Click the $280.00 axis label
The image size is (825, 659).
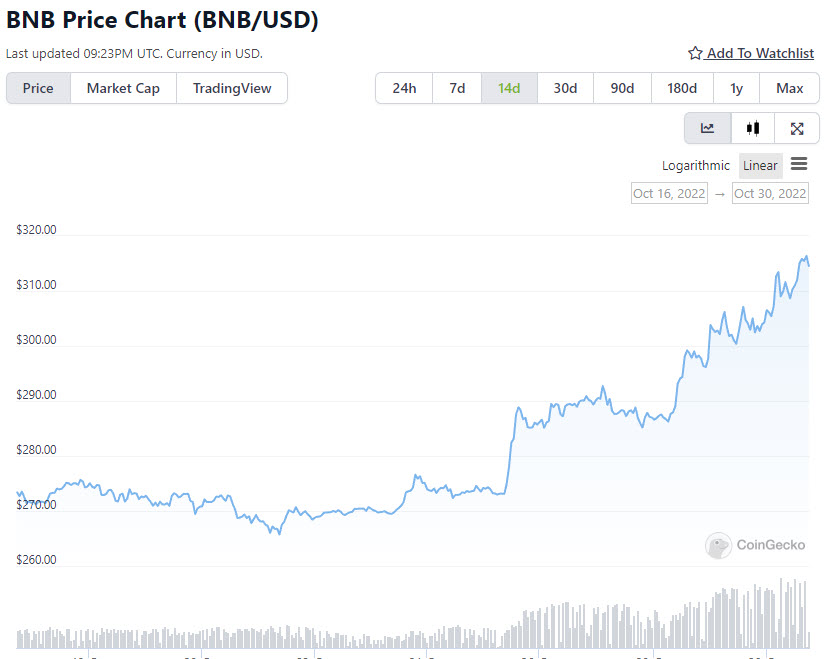click(x=36, y=450)
